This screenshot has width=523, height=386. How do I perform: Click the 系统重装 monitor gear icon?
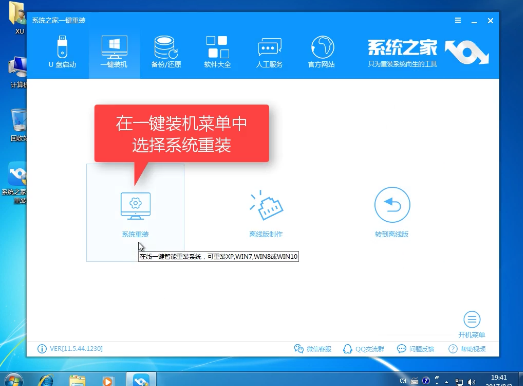coord(135,206)
